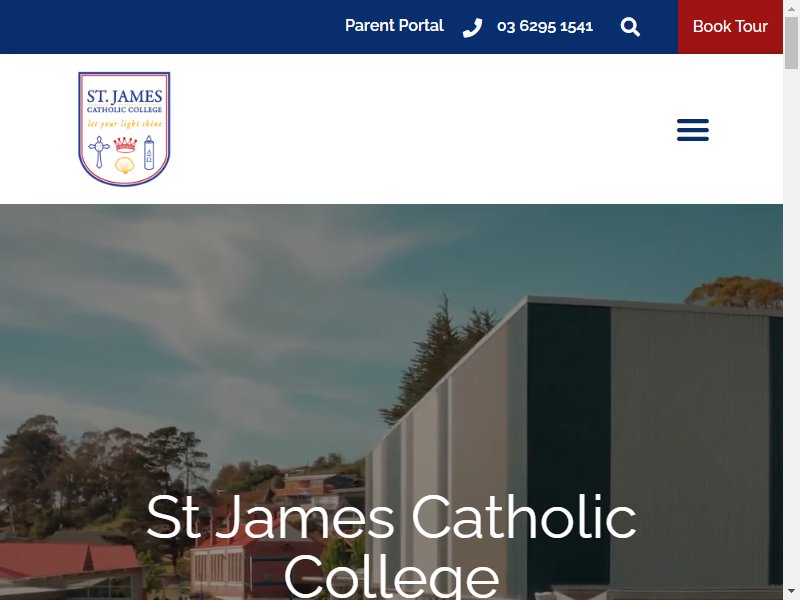This screenshot has width=800, height=600.
Task: Click the candle emblem in the logo
Action: pos(148,153)
